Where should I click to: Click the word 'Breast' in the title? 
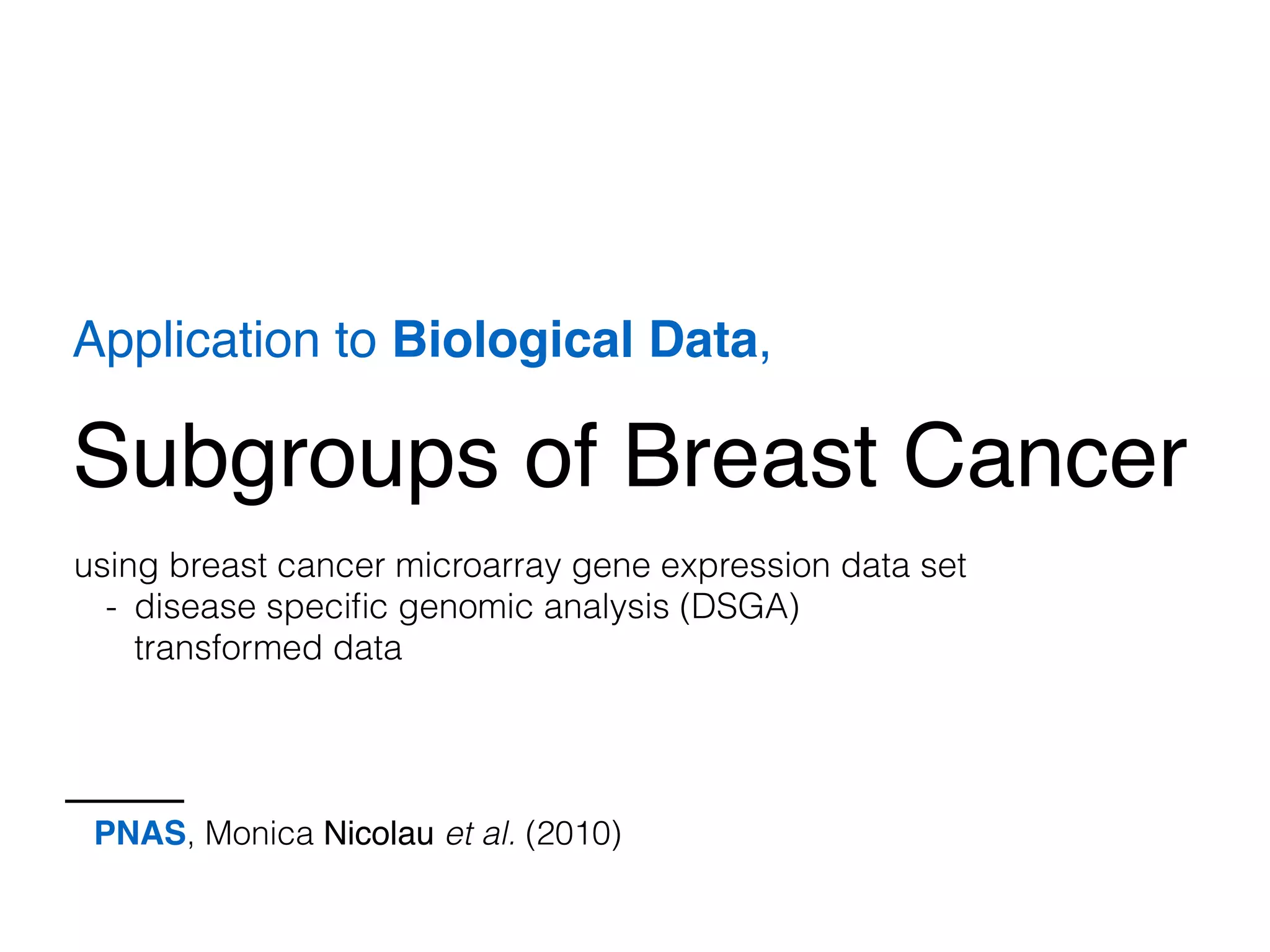click(751, 457)
